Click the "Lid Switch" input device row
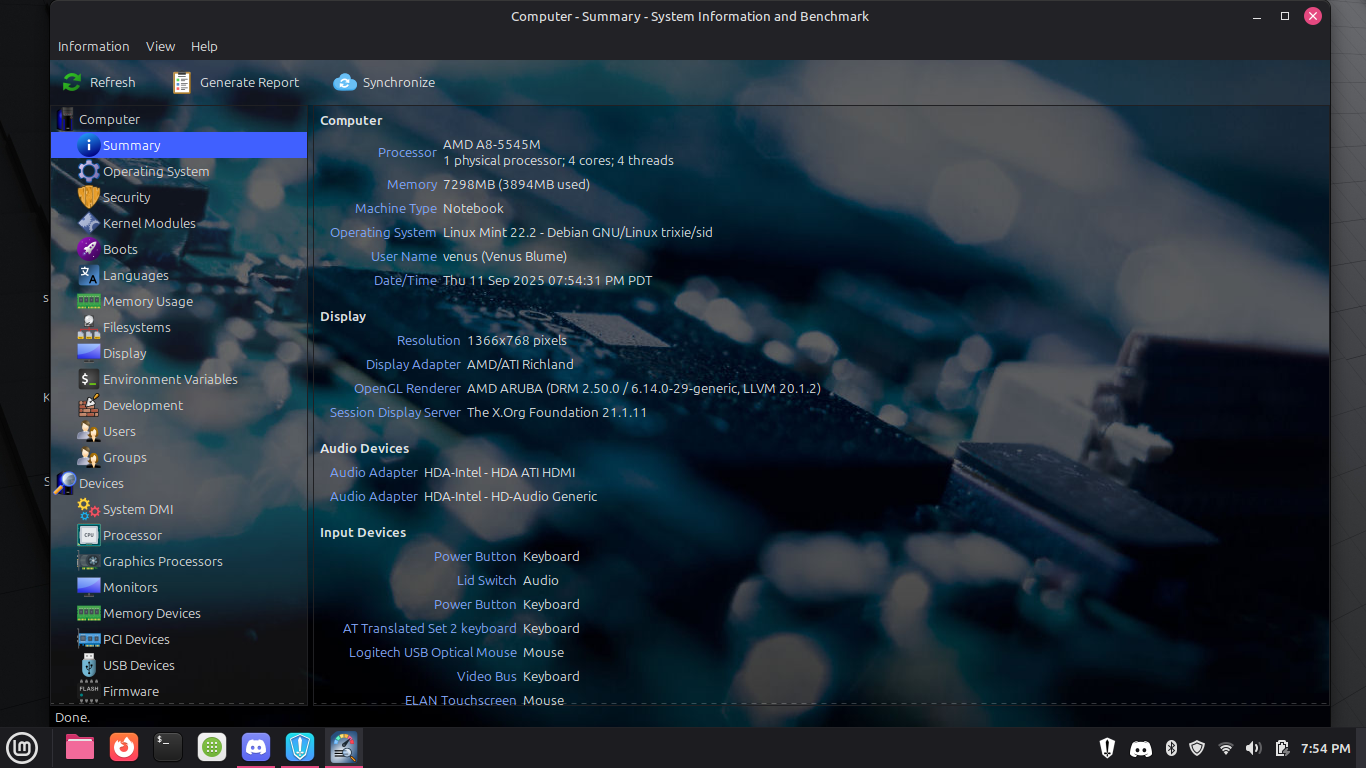This screenshot has height=768, width=1366. click(508, 580)
